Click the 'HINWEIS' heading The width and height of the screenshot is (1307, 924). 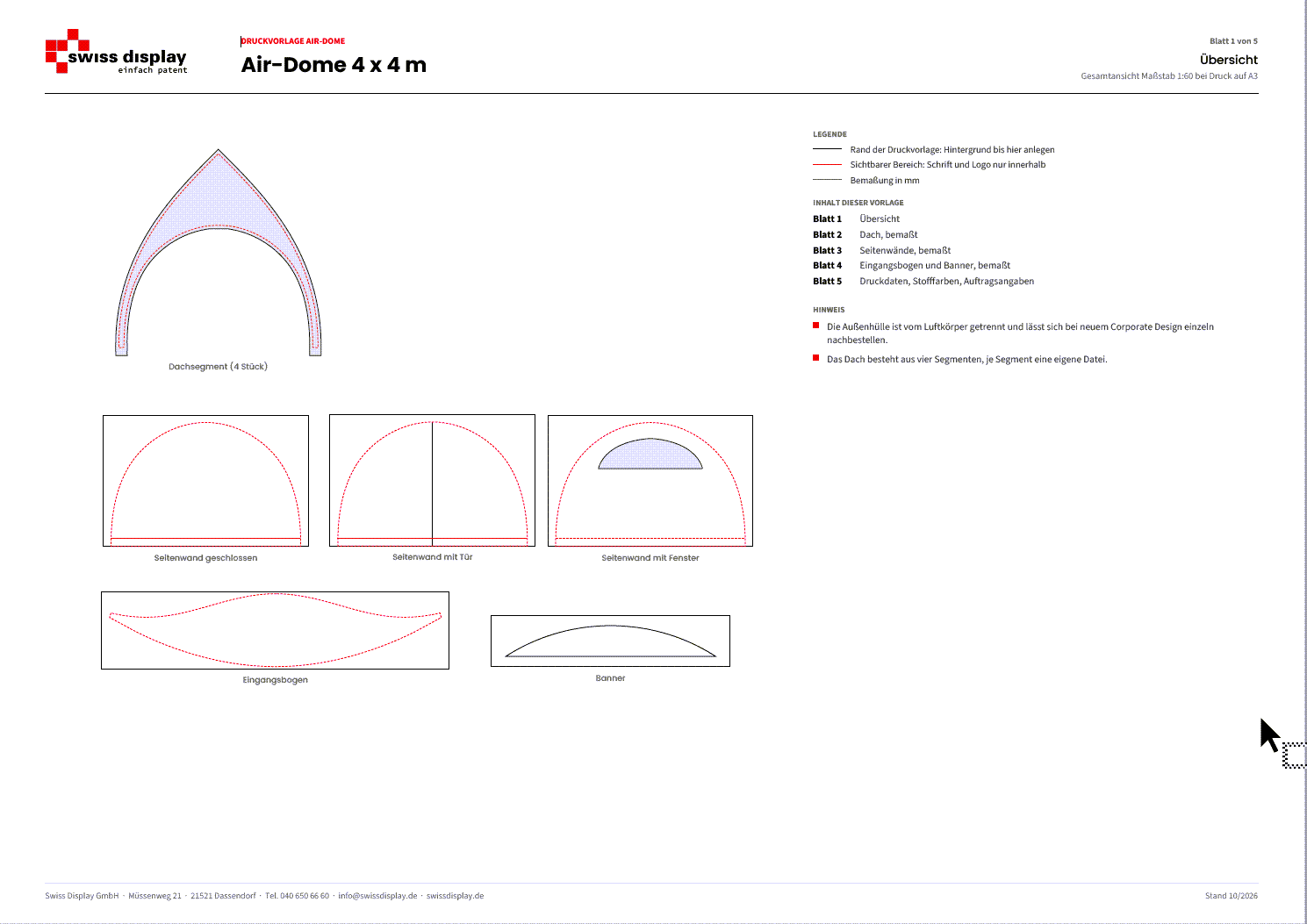pos(829,310)
